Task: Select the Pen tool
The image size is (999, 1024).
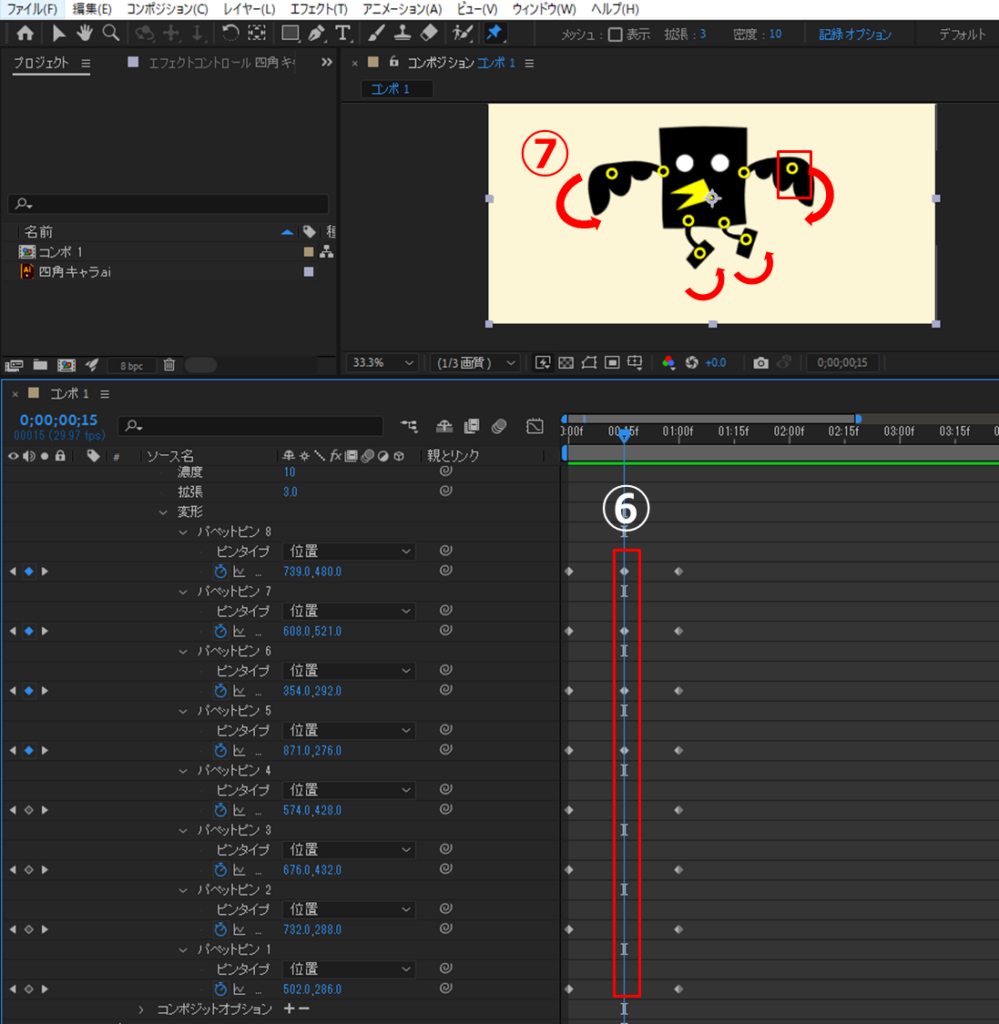Action: click(316, 33)
